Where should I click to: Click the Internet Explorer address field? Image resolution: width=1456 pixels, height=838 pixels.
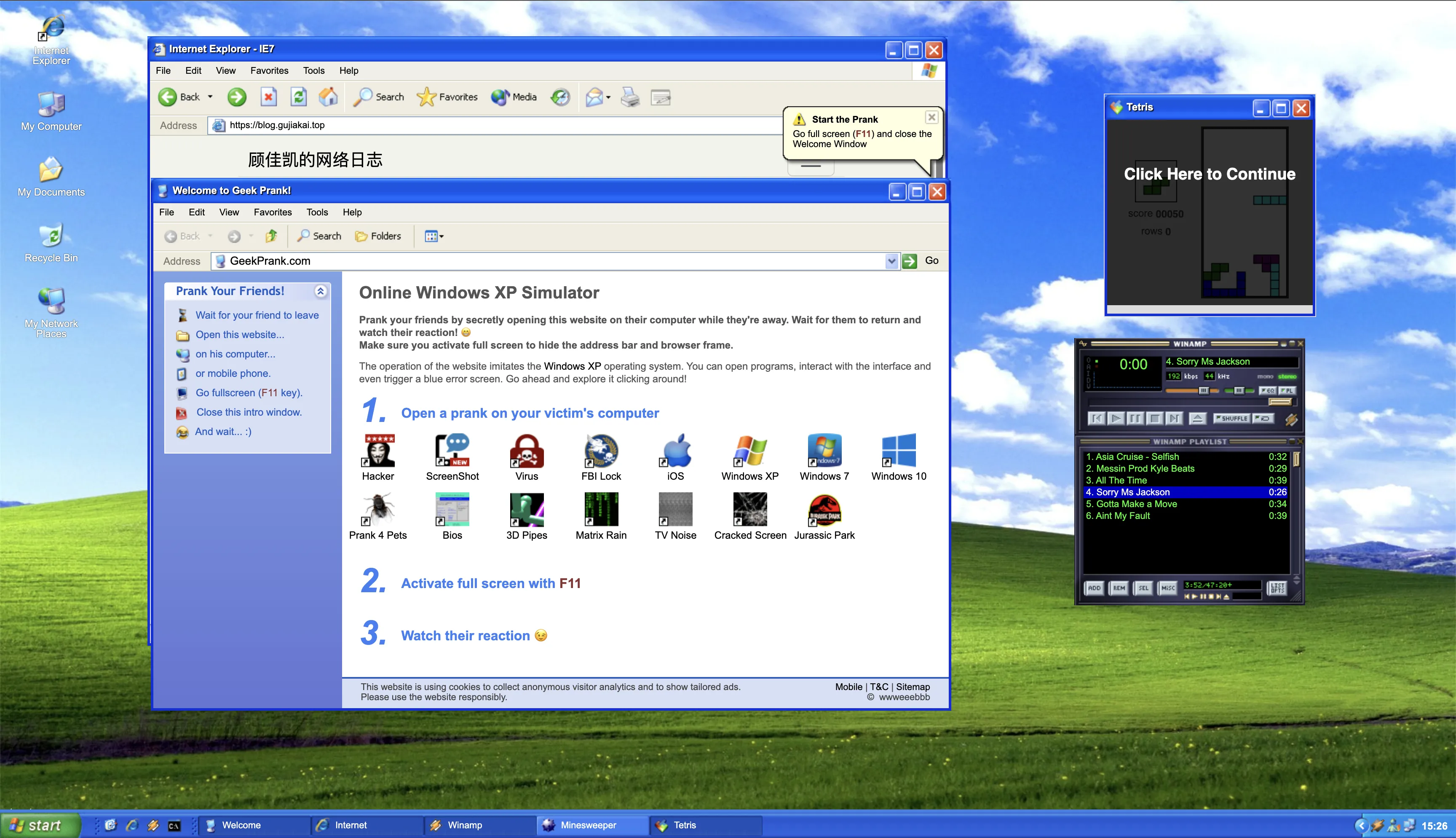495,125
